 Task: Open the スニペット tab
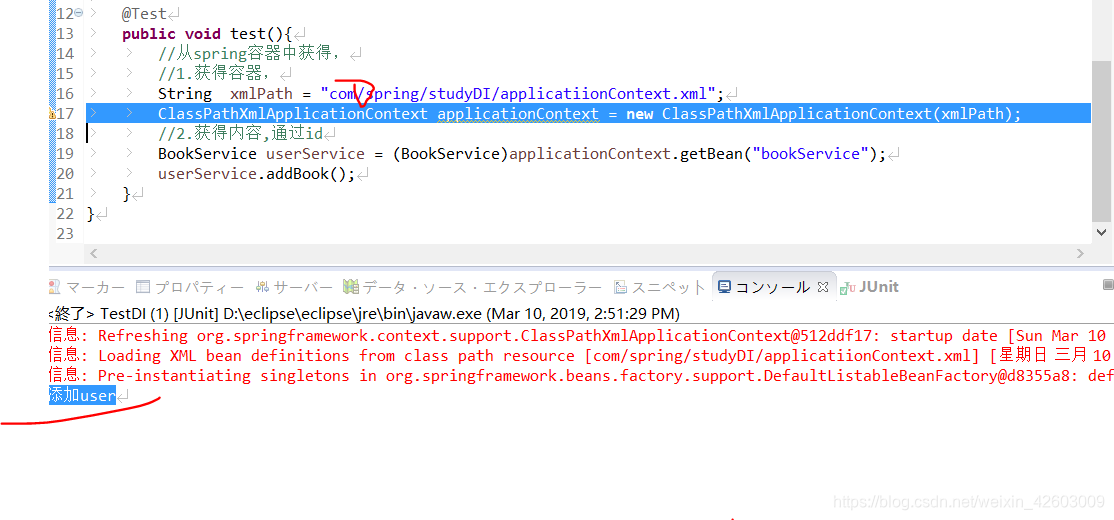pos(659,287)
